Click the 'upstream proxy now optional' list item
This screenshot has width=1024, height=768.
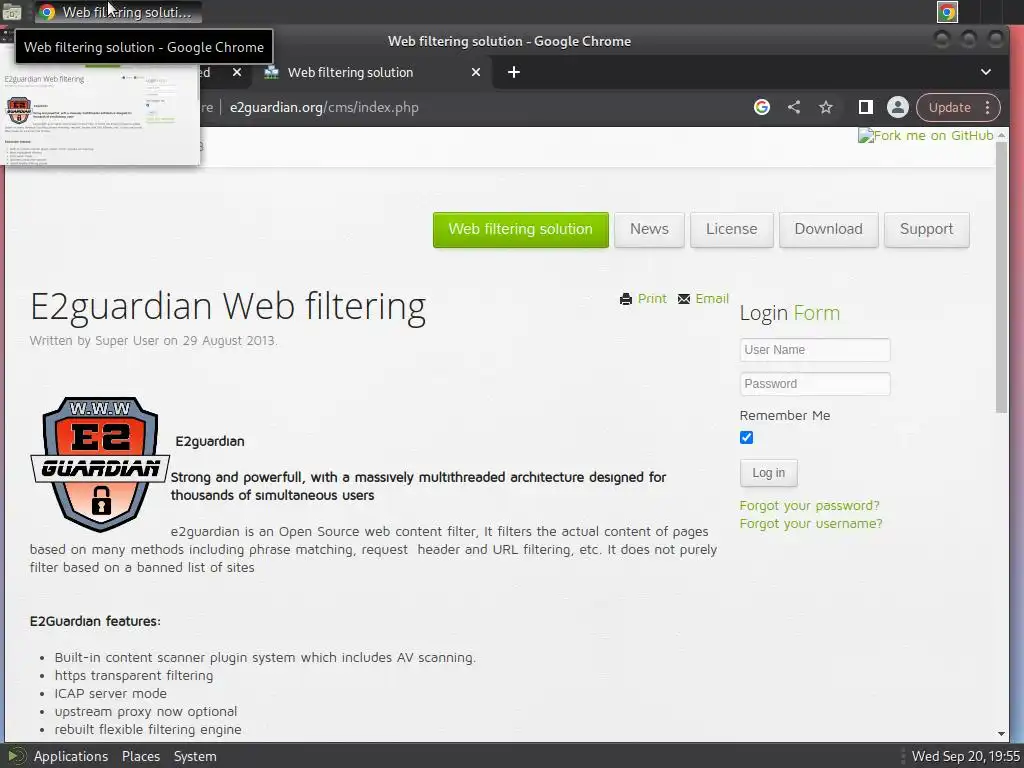pyautogui.click(x=146, y=711)
